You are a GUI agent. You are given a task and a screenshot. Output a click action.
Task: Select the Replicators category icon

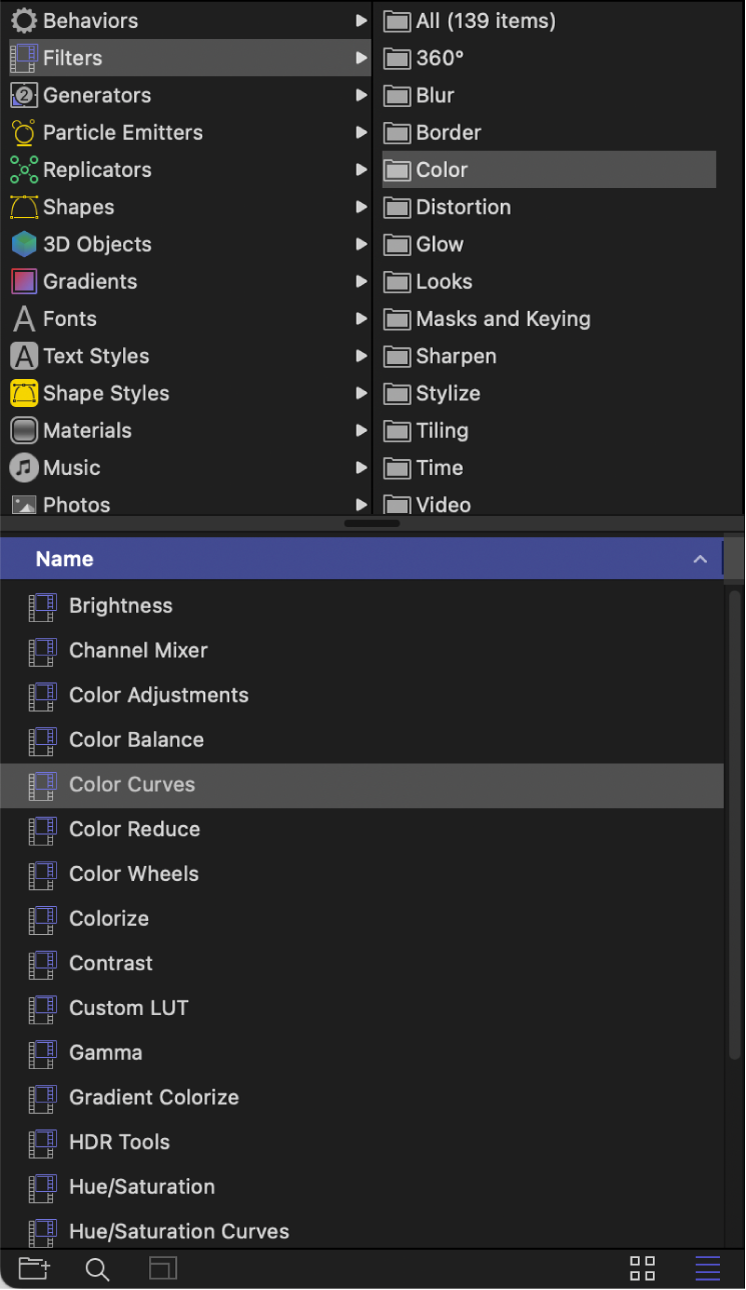pos(23,170)
